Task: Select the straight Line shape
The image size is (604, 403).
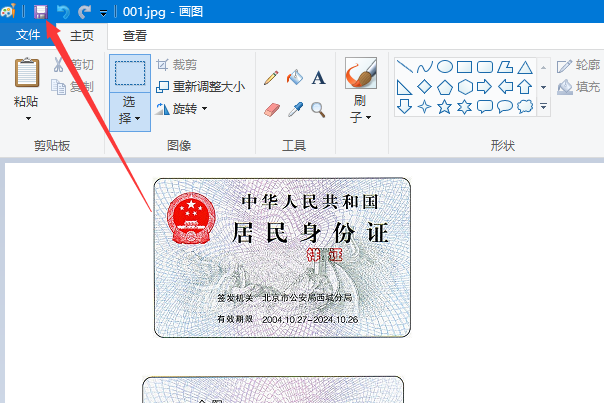Action: pyautogui.click(x=404, y=67)
